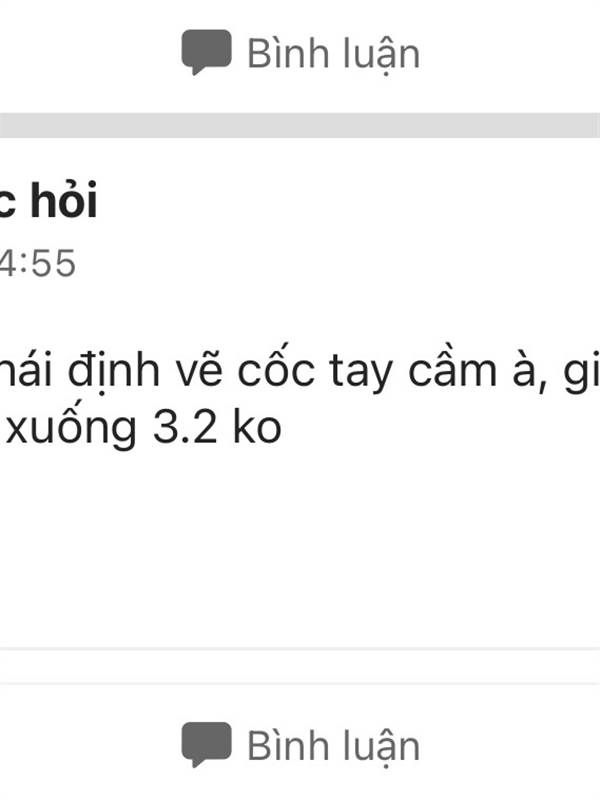Open the poster name ending in "hỏi"
Viewport: 600px width, 800px height.
point(48,200)
